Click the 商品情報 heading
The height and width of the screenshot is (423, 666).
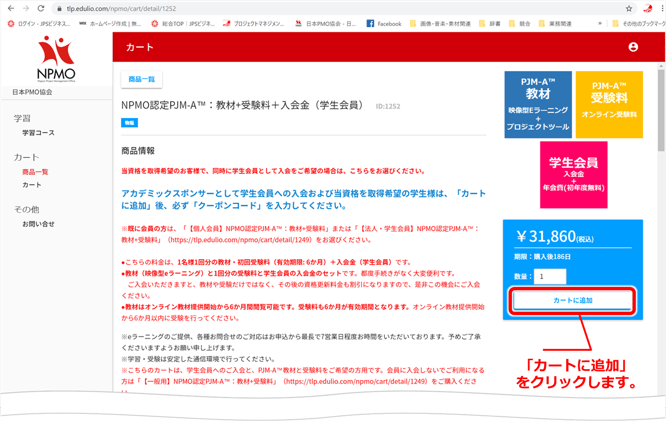click(x=138, y=151)
